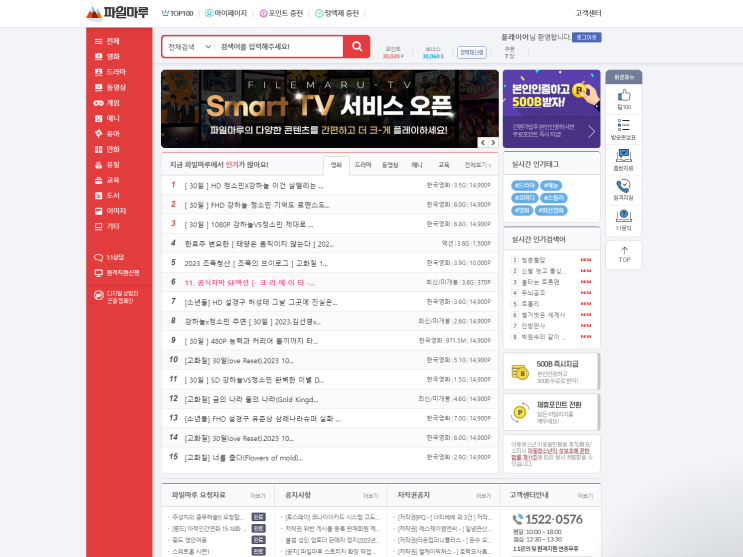
Task: Click the #스릴러 popular tag
Action: pos(553,198)
